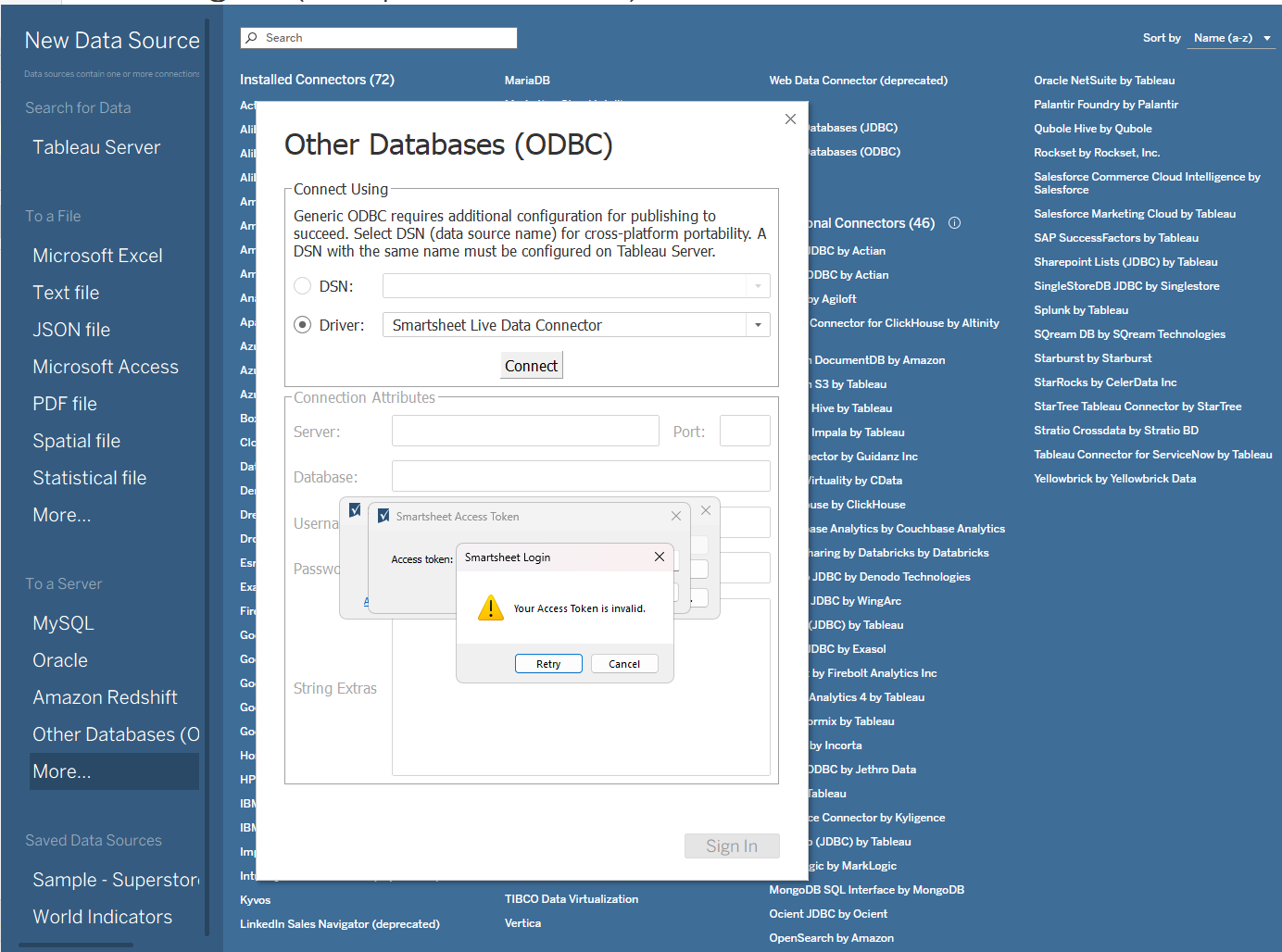Select JSON file in the sidebar

[71, 330]
